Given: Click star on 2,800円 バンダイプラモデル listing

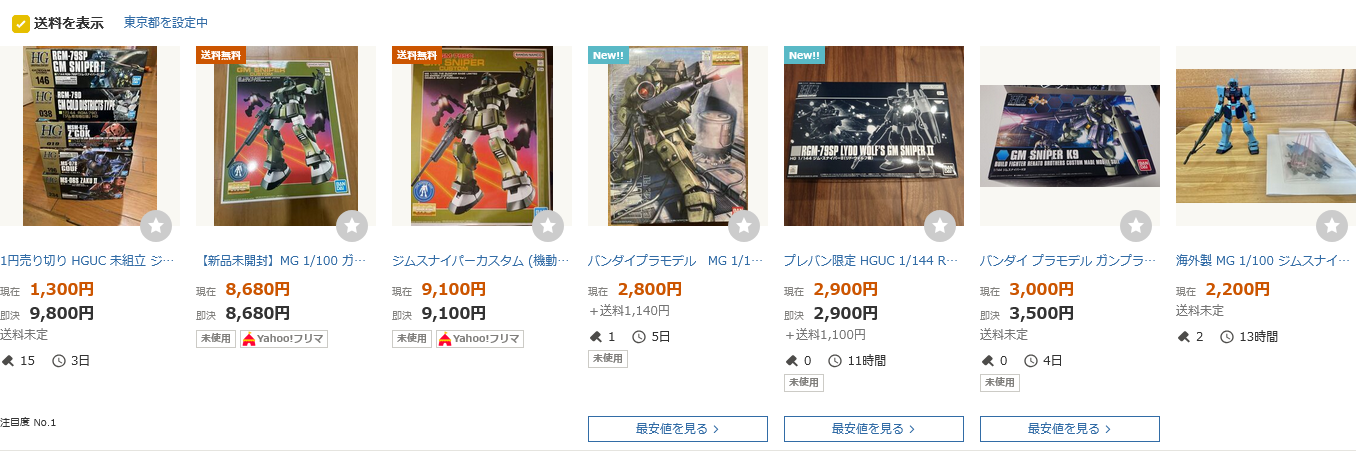Looking at the screenshot, I should point(744,226).
